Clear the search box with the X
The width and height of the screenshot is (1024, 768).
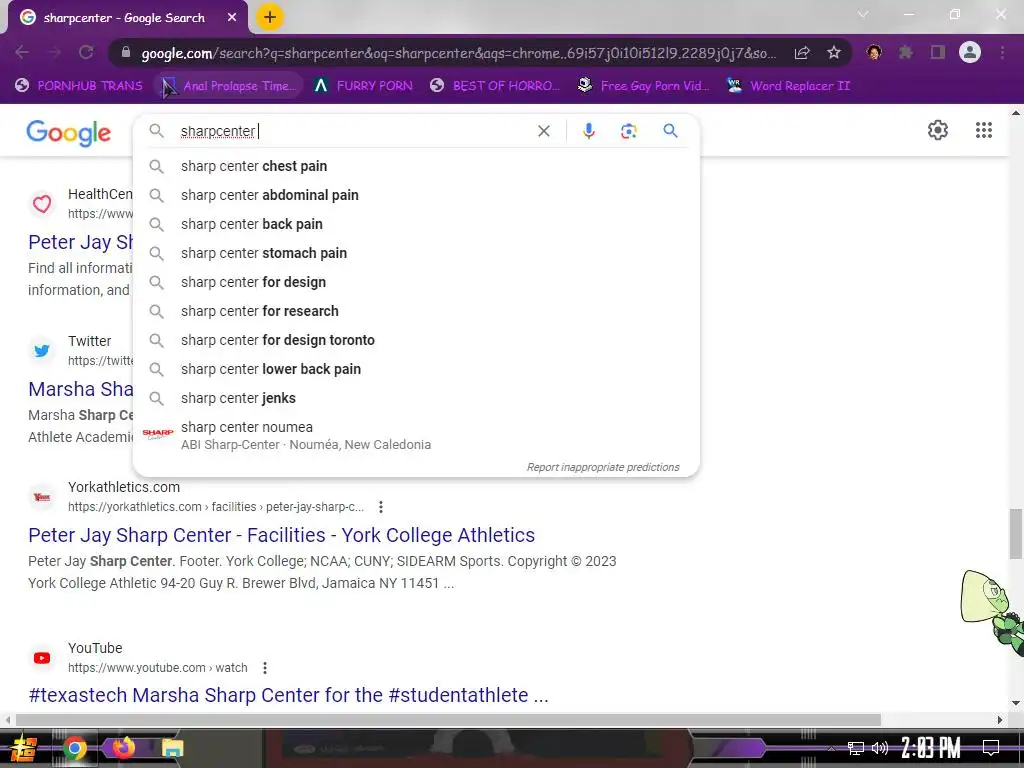point(543,131)
